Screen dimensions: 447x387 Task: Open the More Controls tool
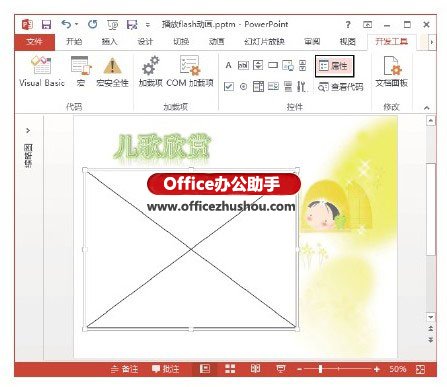pos(302,87)
